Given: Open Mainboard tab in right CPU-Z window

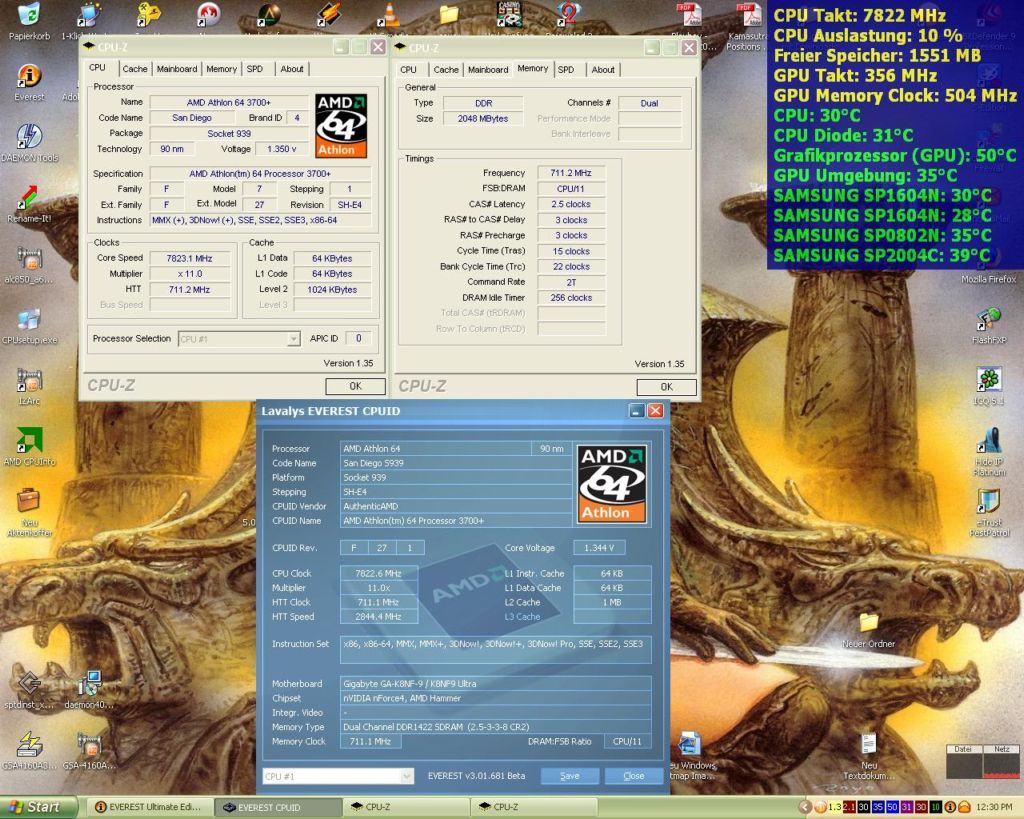Looking at the screenshot, I should 488,70.
